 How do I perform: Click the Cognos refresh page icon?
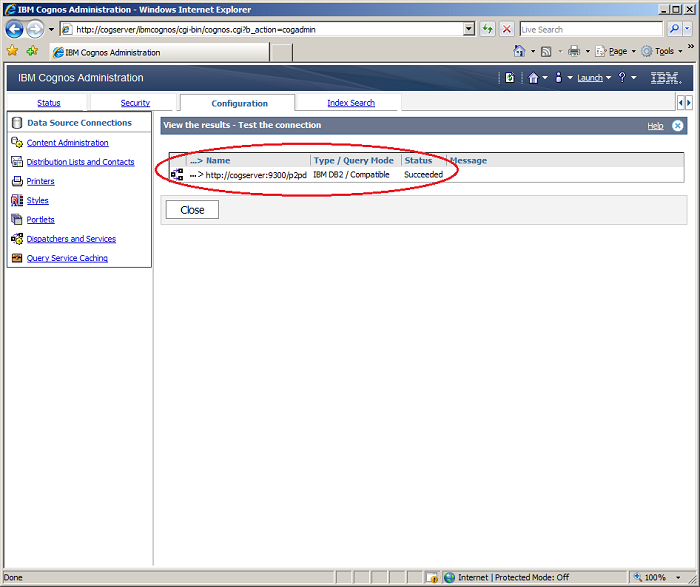(x=510, y=78)
